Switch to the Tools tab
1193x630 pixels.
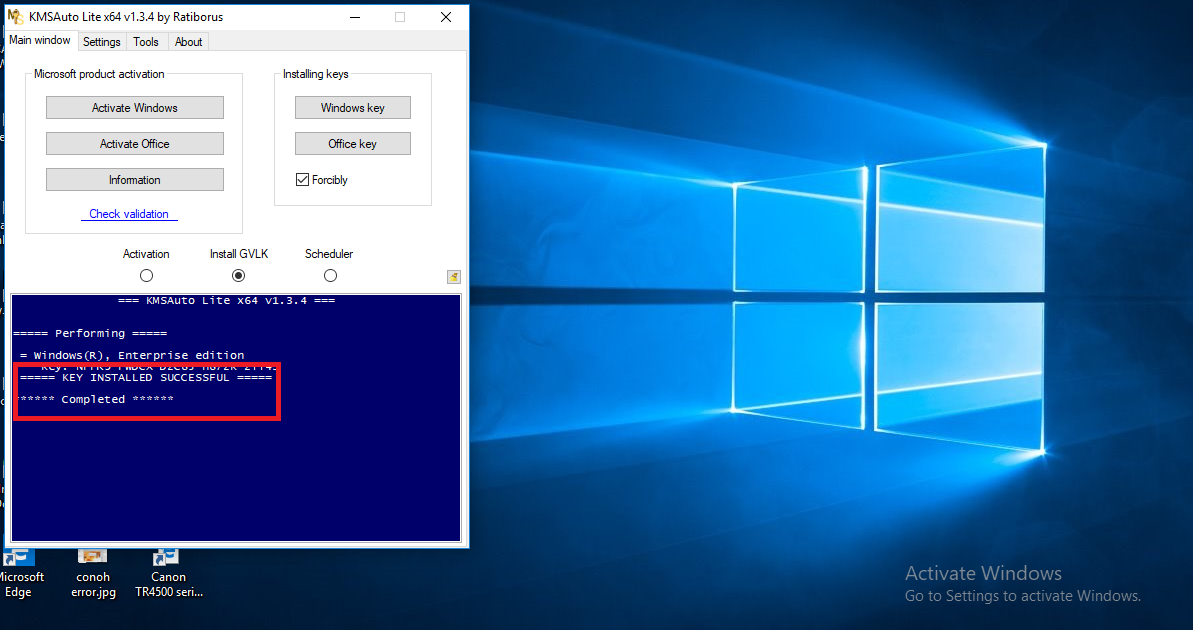click(x=146, y=42)
